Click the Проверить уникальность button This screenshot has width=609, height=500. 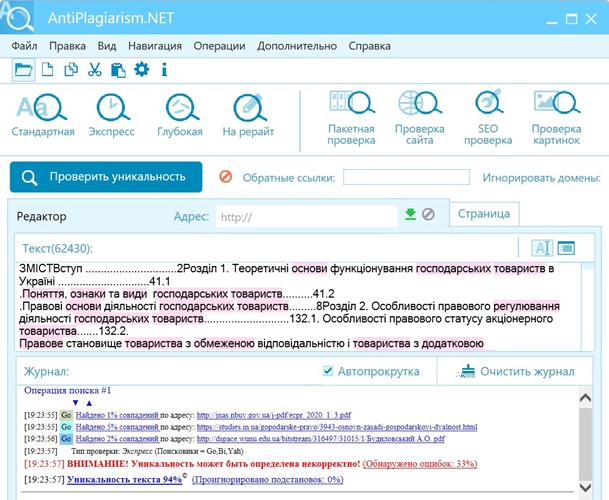click(x=106, y=177)
